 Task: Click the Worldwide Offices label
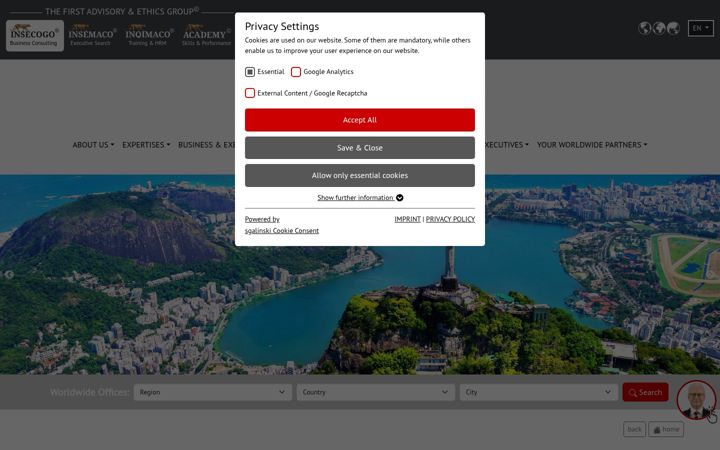tap(90, 392)
